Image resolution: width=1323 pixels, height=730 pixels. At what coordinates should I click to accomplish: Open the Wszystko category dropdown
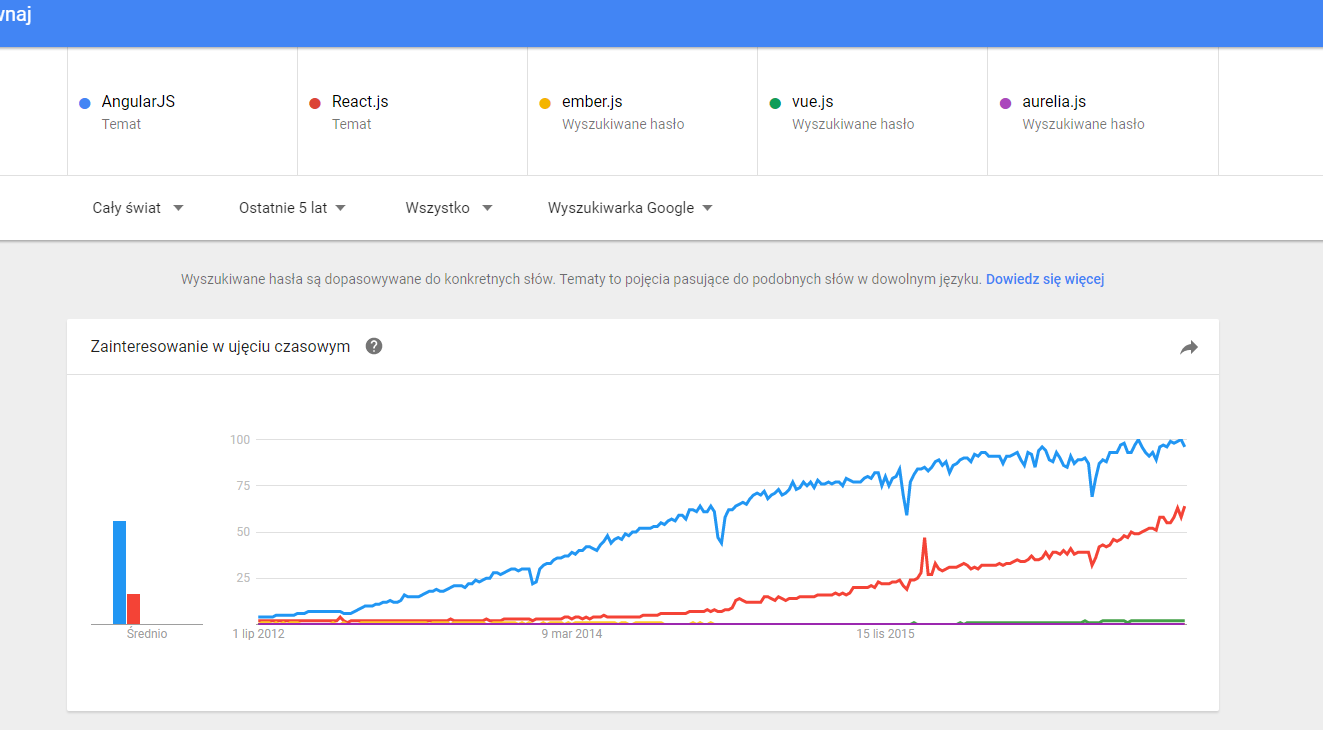(x=449, y=208)
